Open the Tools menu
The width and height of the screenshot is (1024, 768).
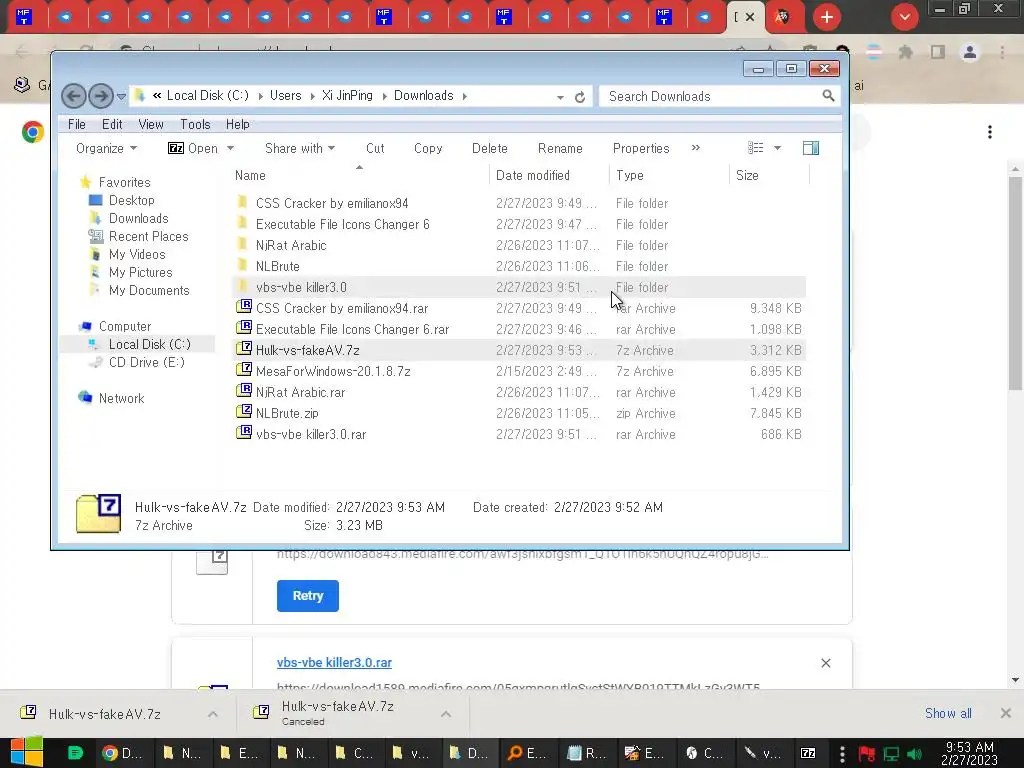195,124
